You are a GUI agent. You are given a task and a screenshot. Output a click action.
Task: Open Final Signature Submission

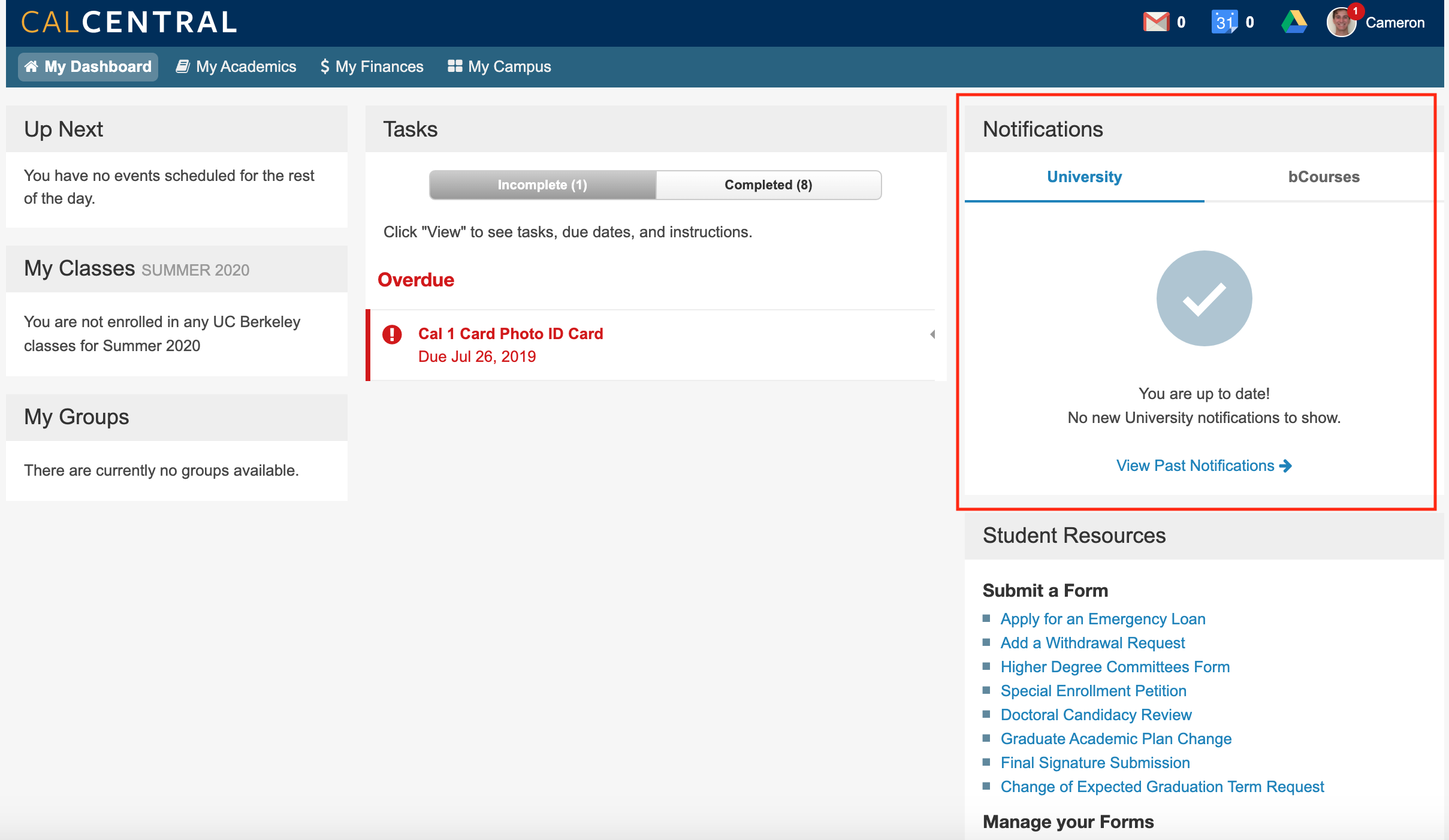[1095, 763]
